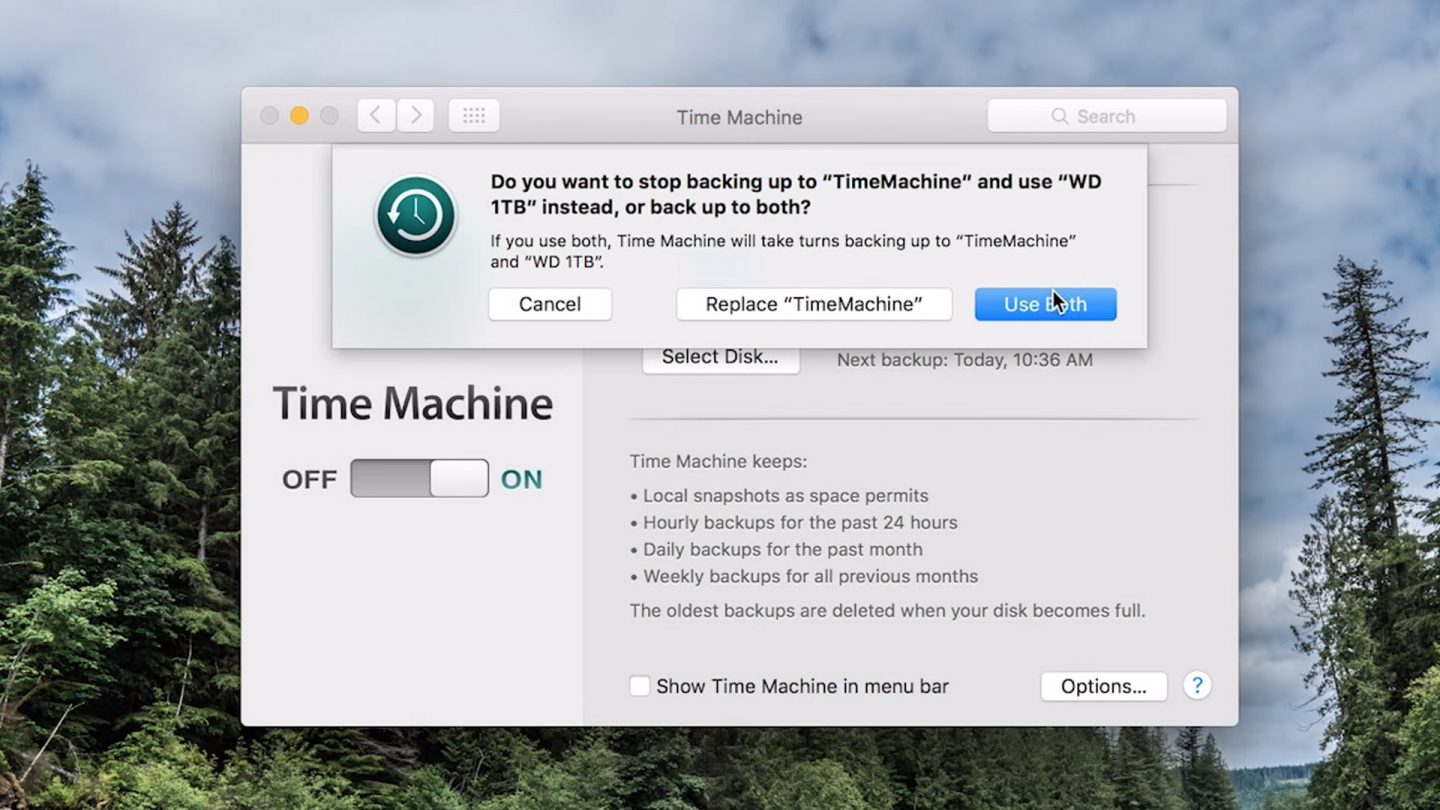Click "Daily backups for the past month"
Image resolution: width=1440 pixels, height=810 pixels.
coord(776,549)
